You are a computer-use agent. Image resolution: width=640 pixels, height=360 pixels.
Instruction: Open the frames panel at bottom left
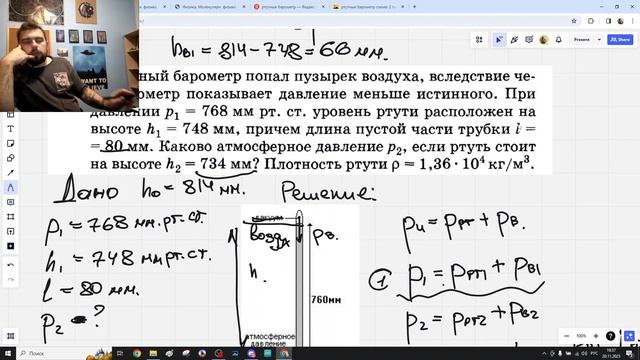tap(11, 336)
